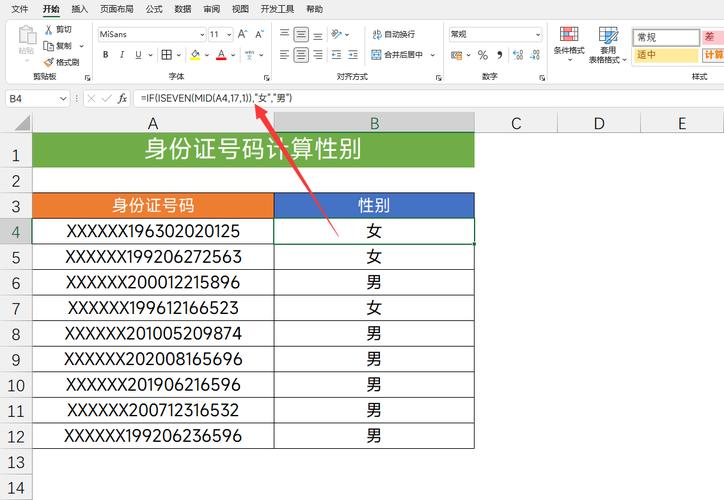Open the font color dropdown arrow
This screenshot has height=500, width=724.
tap(233, 55)
